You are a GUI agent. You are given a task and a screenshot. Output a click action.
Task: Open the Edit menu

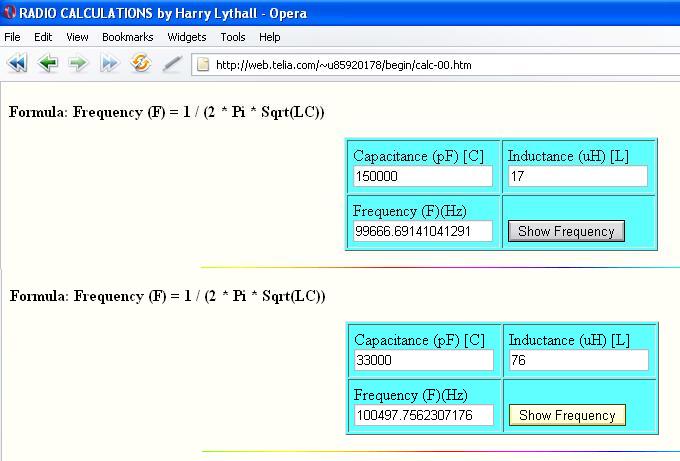click(43, 37)
